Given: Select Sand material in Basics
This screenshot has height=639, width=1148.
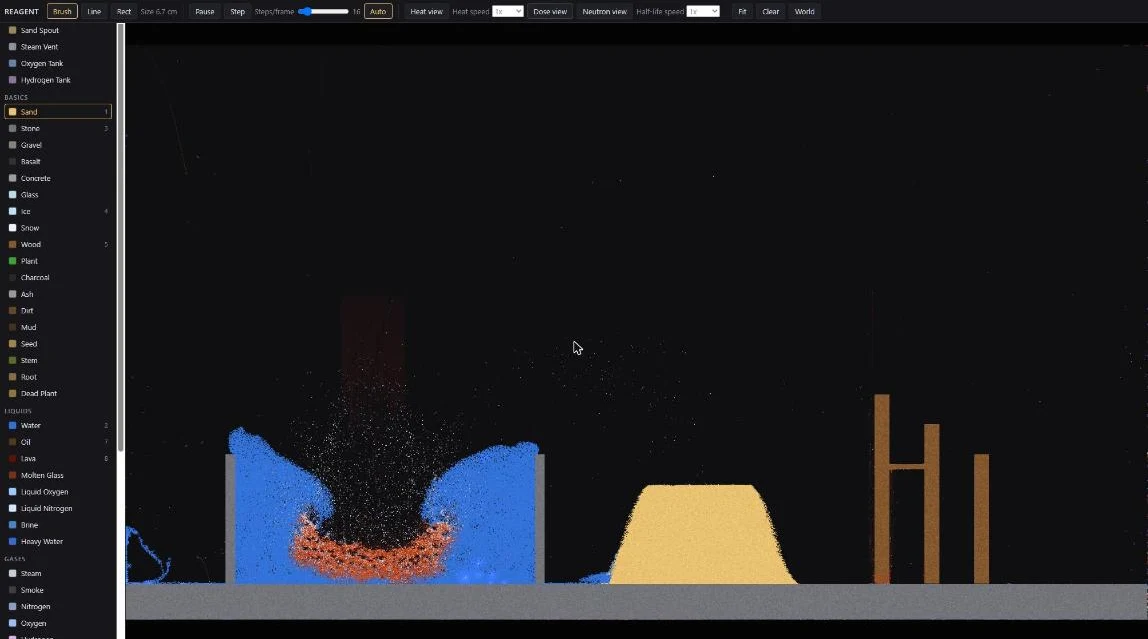Looking at the screenshot, I should tap(58, 112).
